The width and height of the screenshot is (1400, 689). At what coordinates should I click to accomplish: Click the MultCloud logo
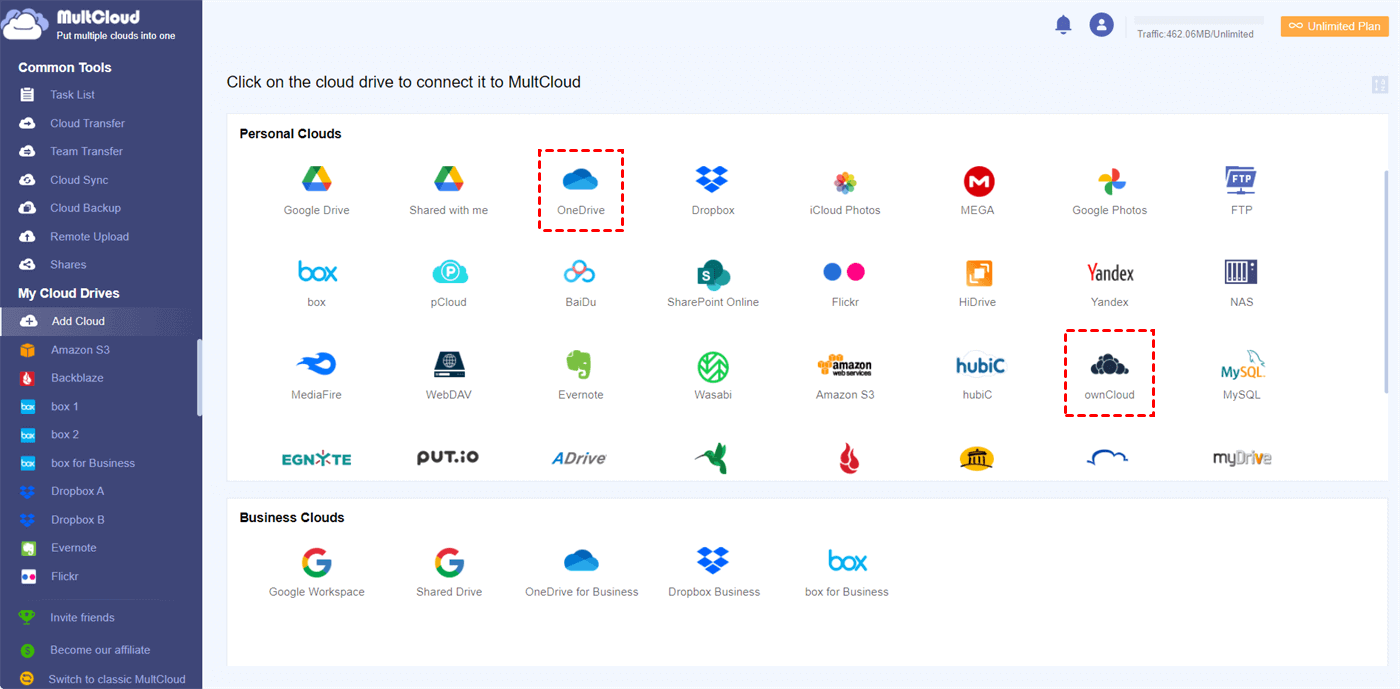88,26
